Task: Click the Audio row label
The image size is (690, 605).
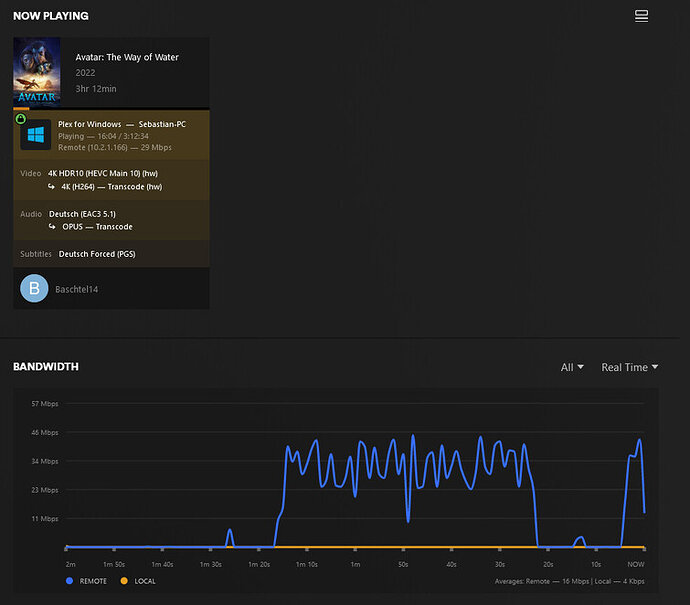Action: [31, 214]
